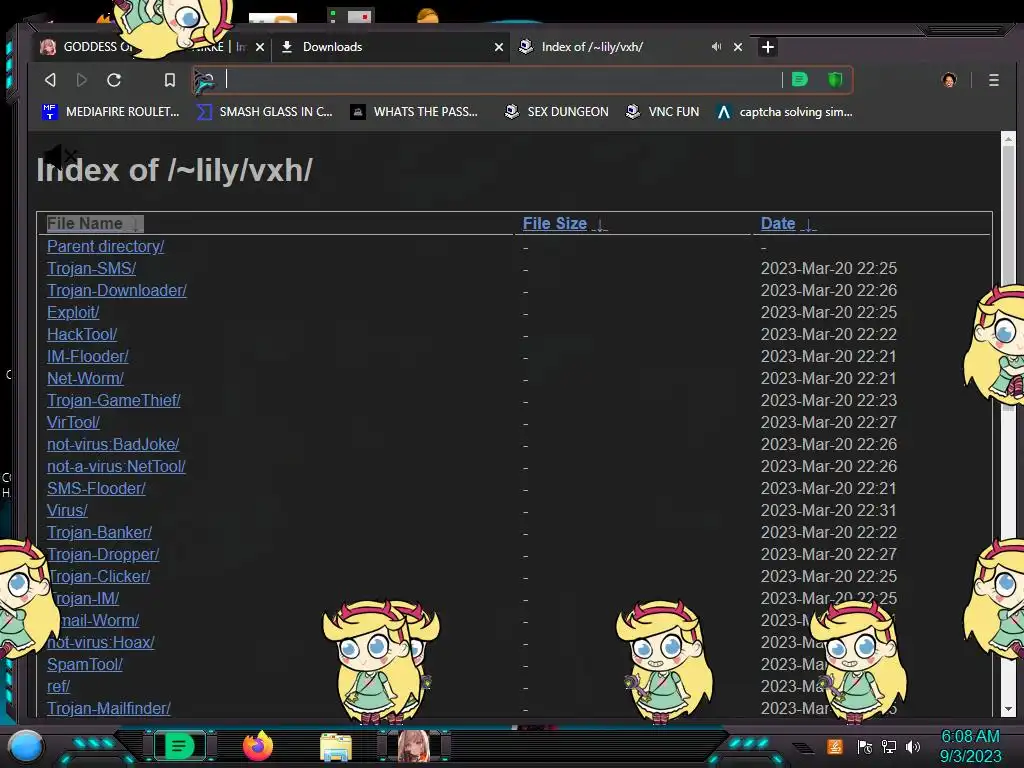
Task: Bookmark this page with the bookmark icon
Action: tap(170, 80)
